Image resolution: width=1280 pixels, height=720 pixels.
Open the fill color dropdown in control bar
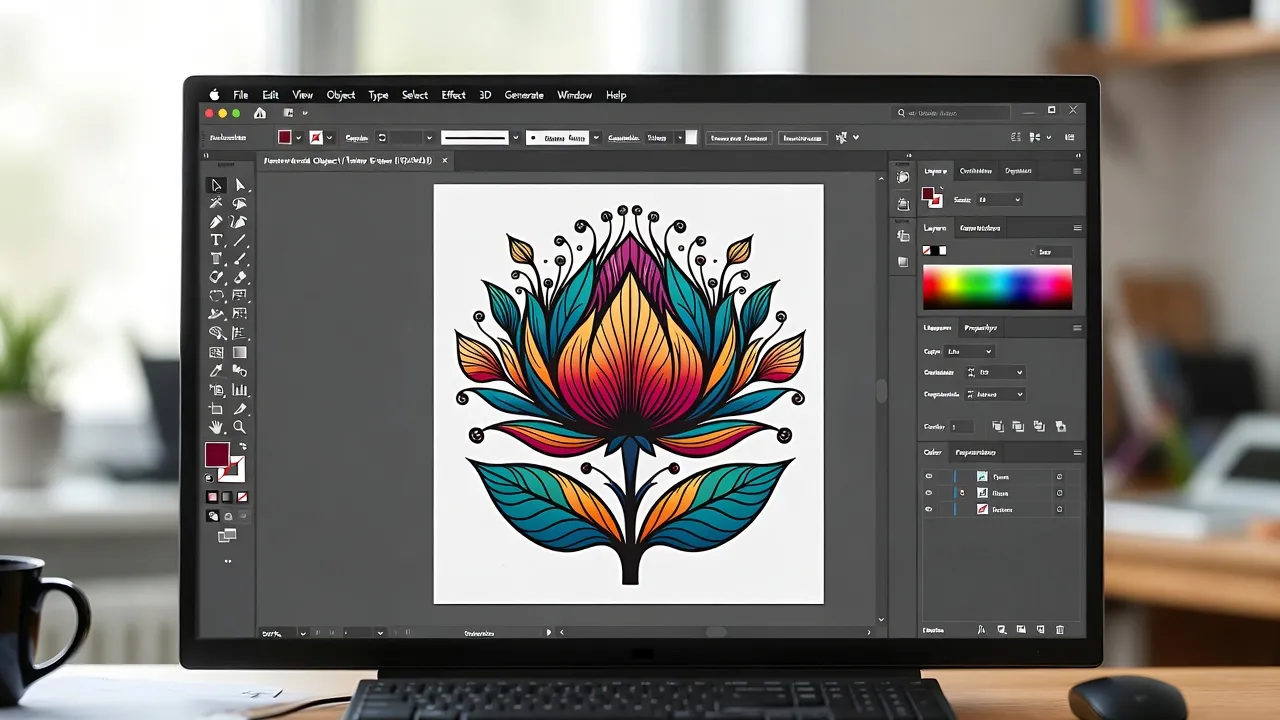point(298,138)
